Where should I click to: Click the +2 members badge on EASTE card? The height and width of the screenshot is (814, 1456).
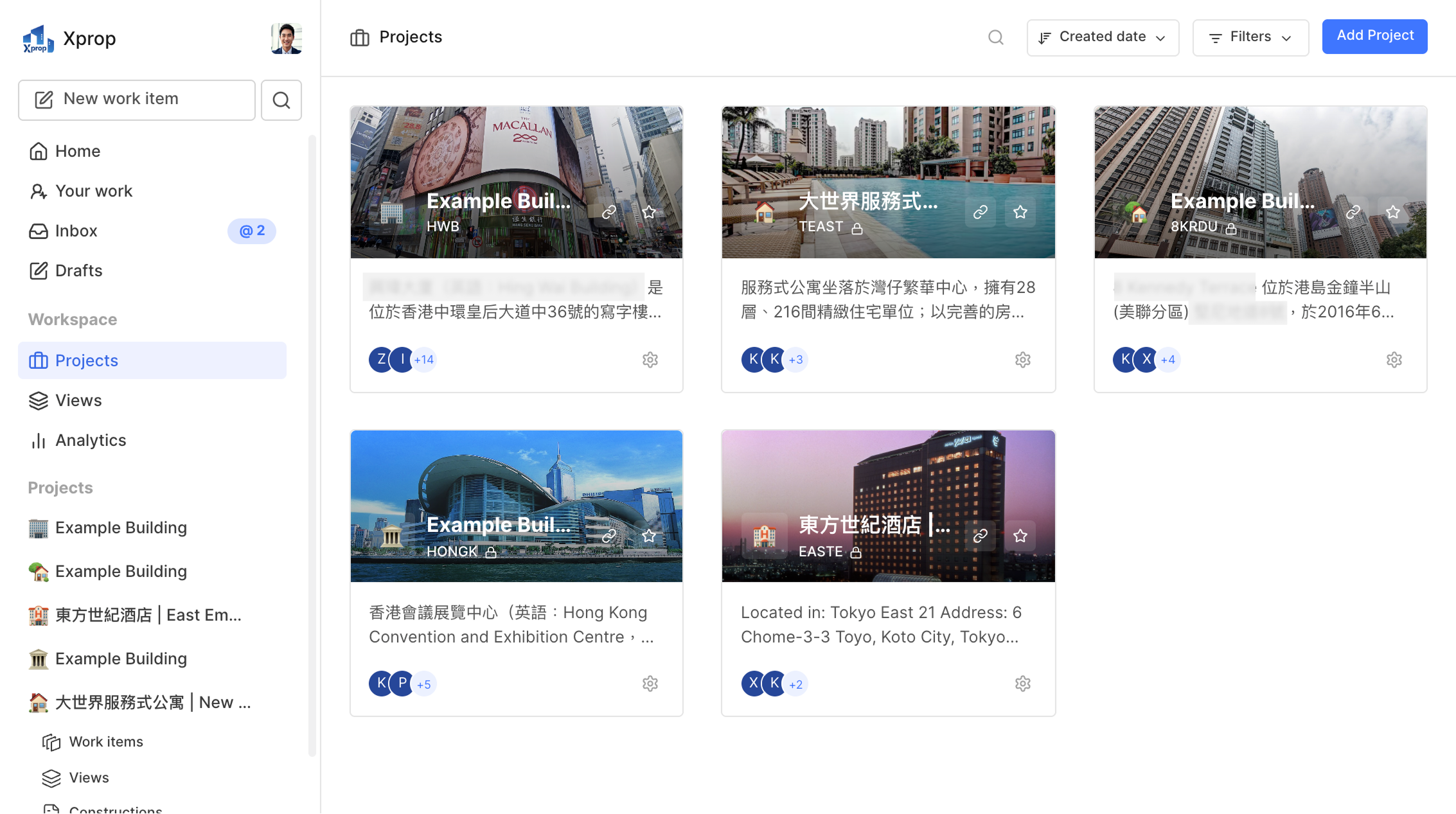(x=796, y=684)
